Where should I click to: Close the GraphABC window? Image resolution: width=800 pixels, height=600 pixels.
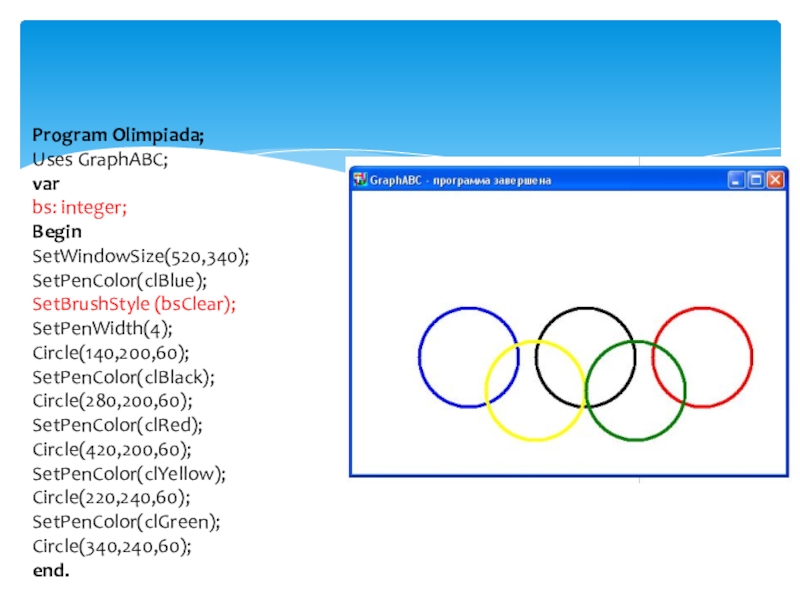click(776, 180)
